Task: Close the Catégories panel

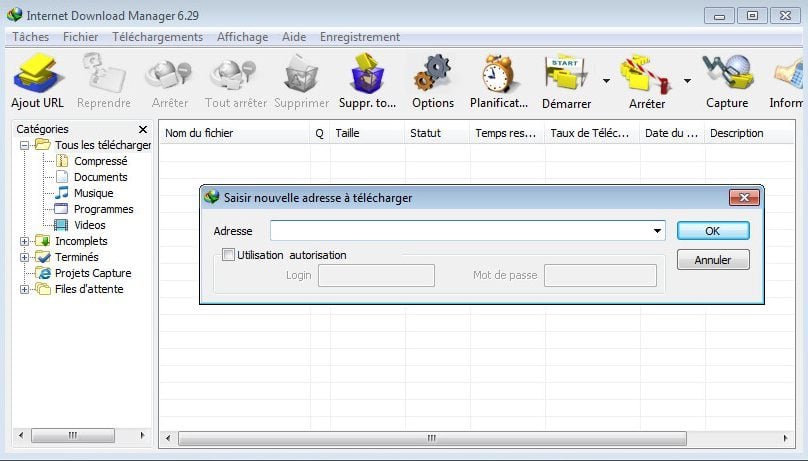Action: tap(142, 129)
